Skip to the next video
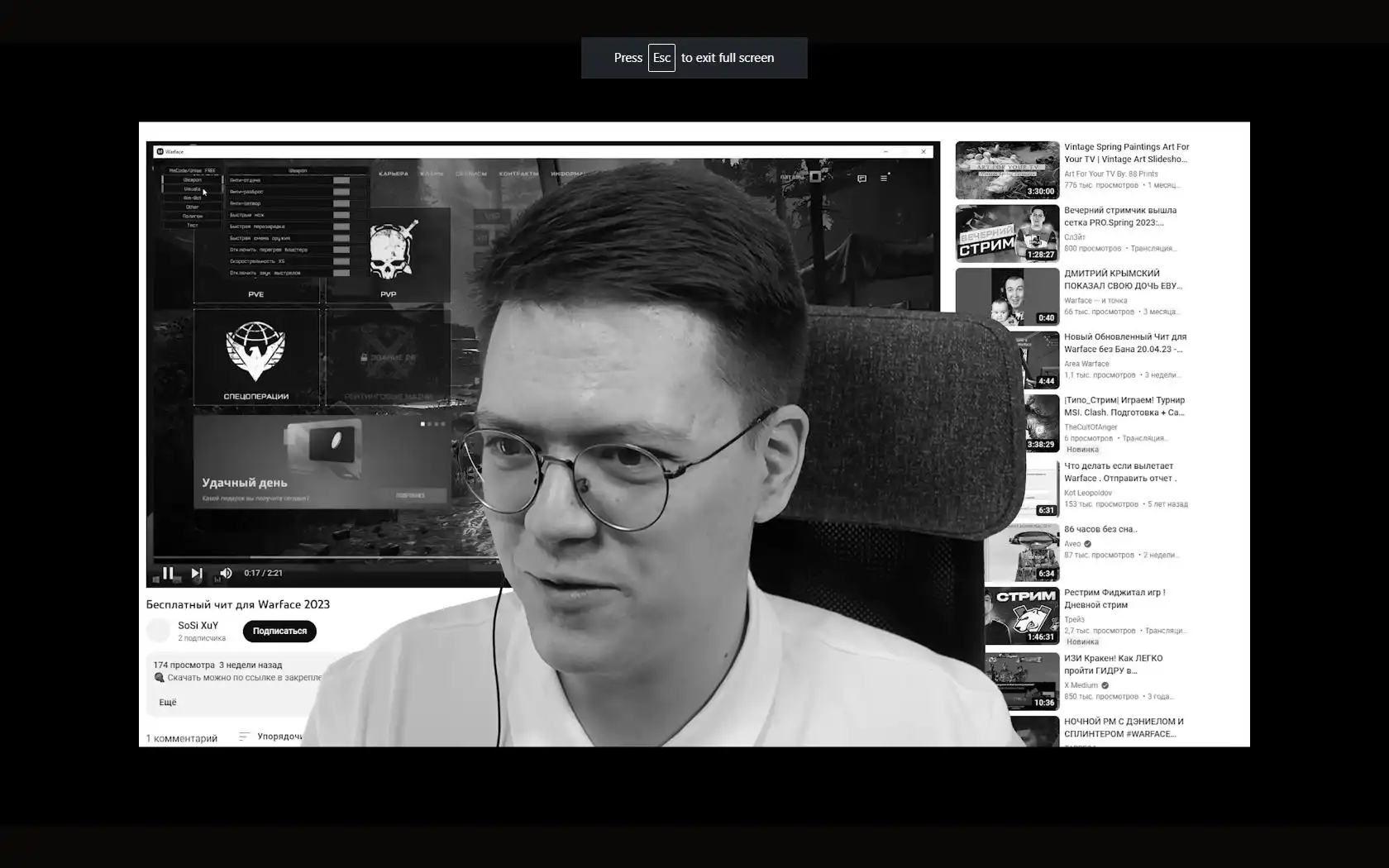 pyautogui.click(x=197, y=573)
